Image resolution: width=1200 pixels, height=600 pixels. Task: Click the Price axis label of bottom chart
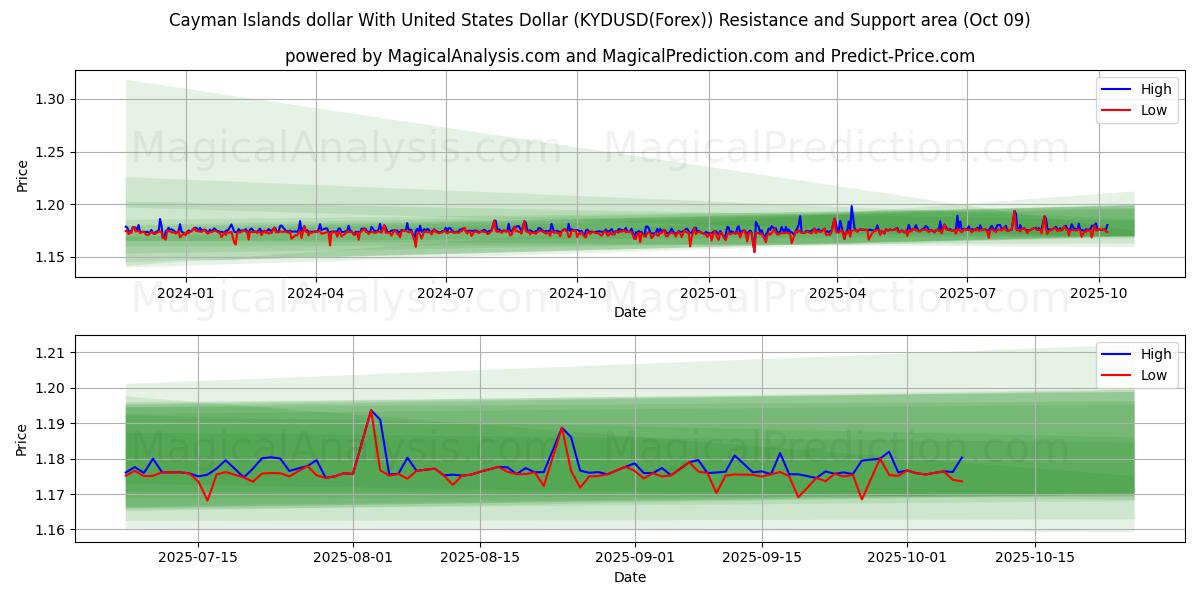click(23, 439)
